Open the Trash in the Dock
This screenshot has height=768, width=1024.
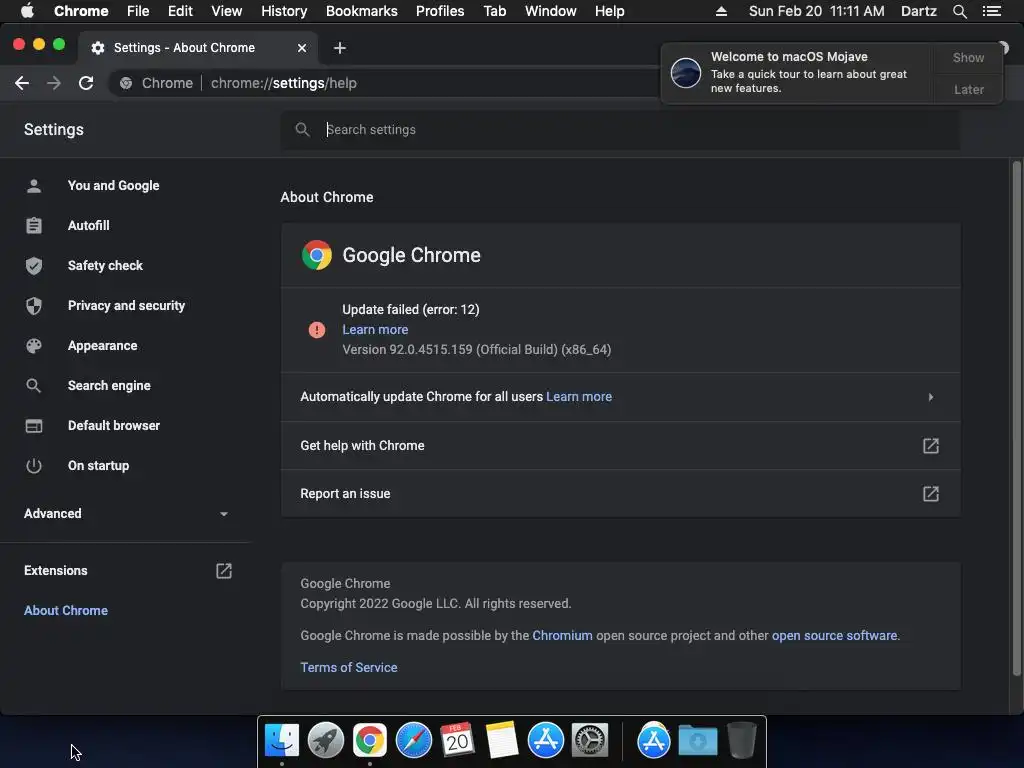[x=742, y=740]
